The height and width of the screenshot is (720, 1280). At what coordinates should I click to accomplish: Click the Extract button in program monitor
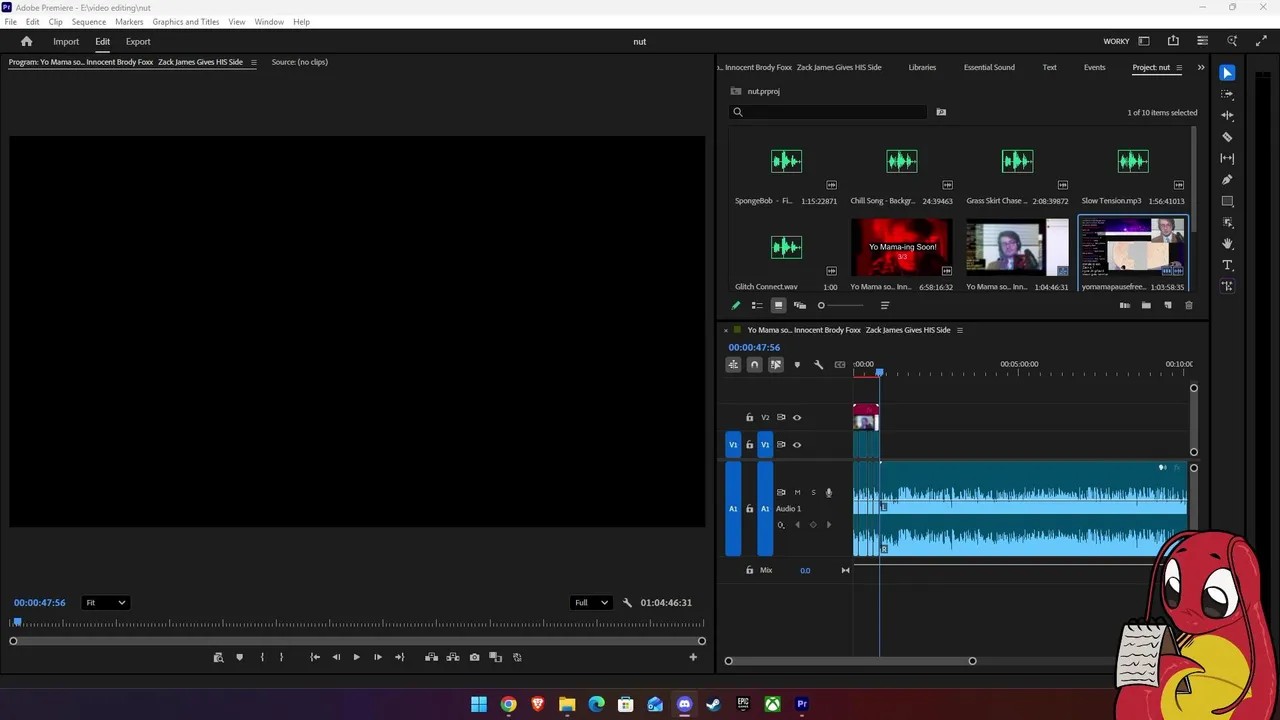(453, 657)
